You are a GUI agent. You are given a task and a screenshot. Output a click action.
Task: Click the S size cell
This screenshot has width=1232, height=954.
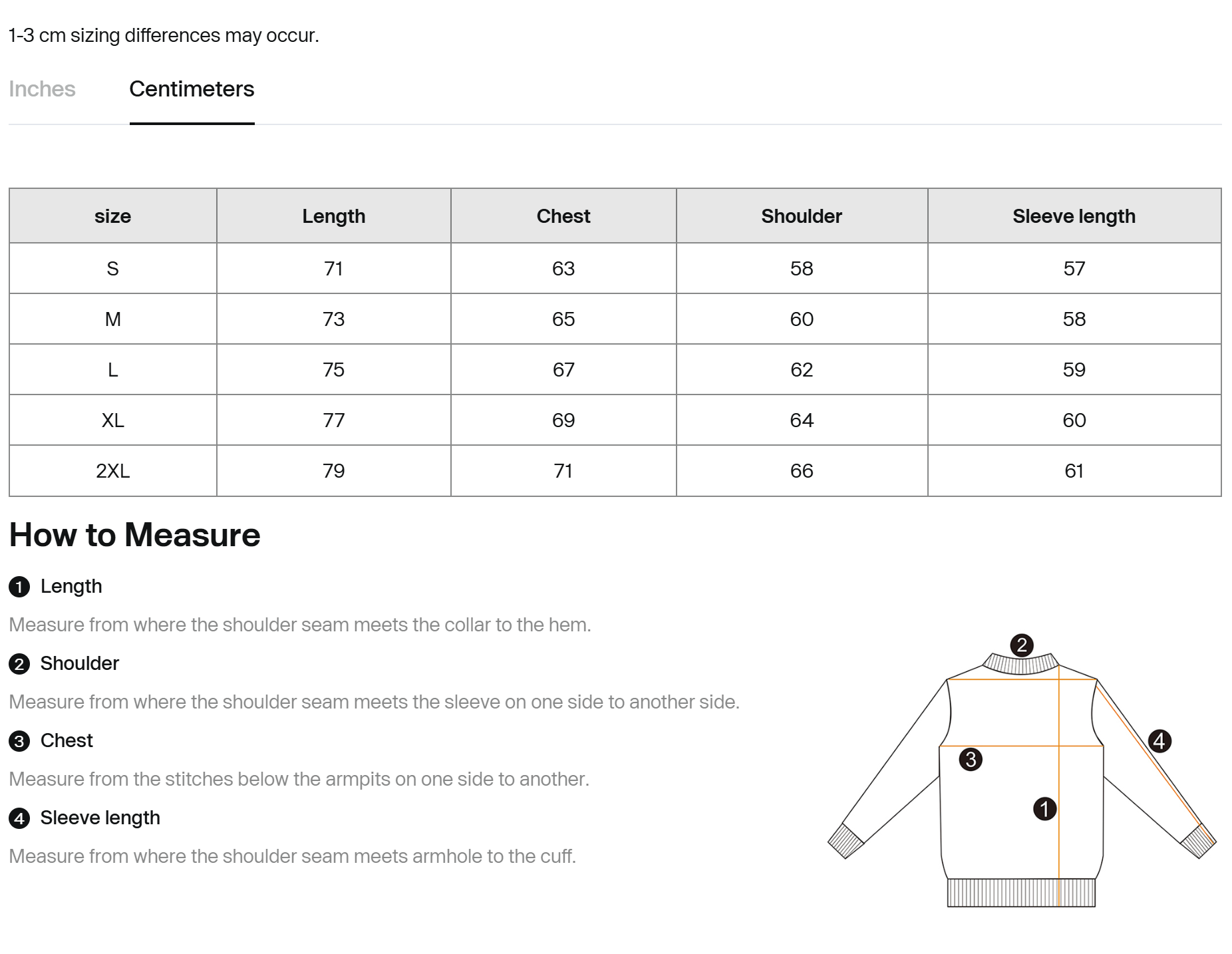113,269
